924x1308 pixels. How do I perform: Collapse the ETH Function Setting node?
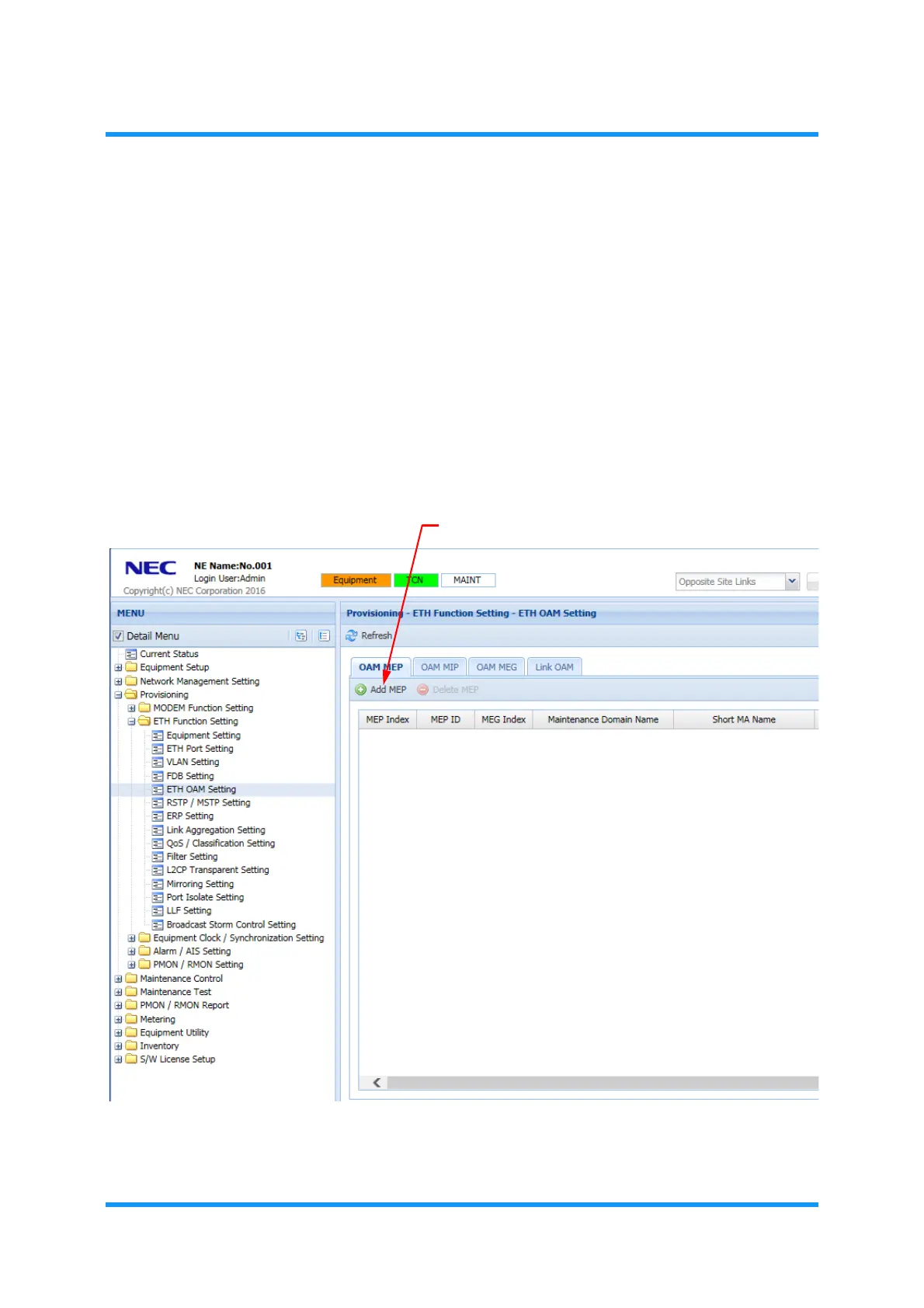pyautogui.click(x=132, y=722)
